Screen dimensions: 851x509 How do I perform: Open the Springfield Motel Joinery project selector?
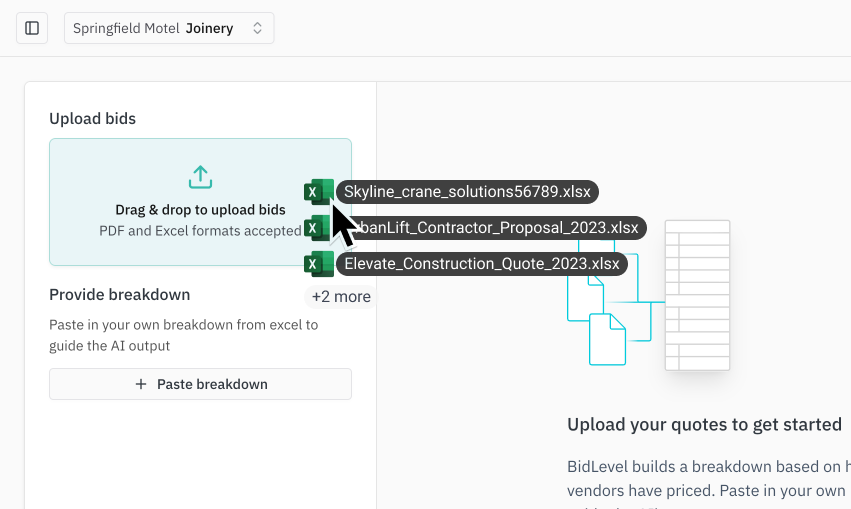(x=168, y=28)
